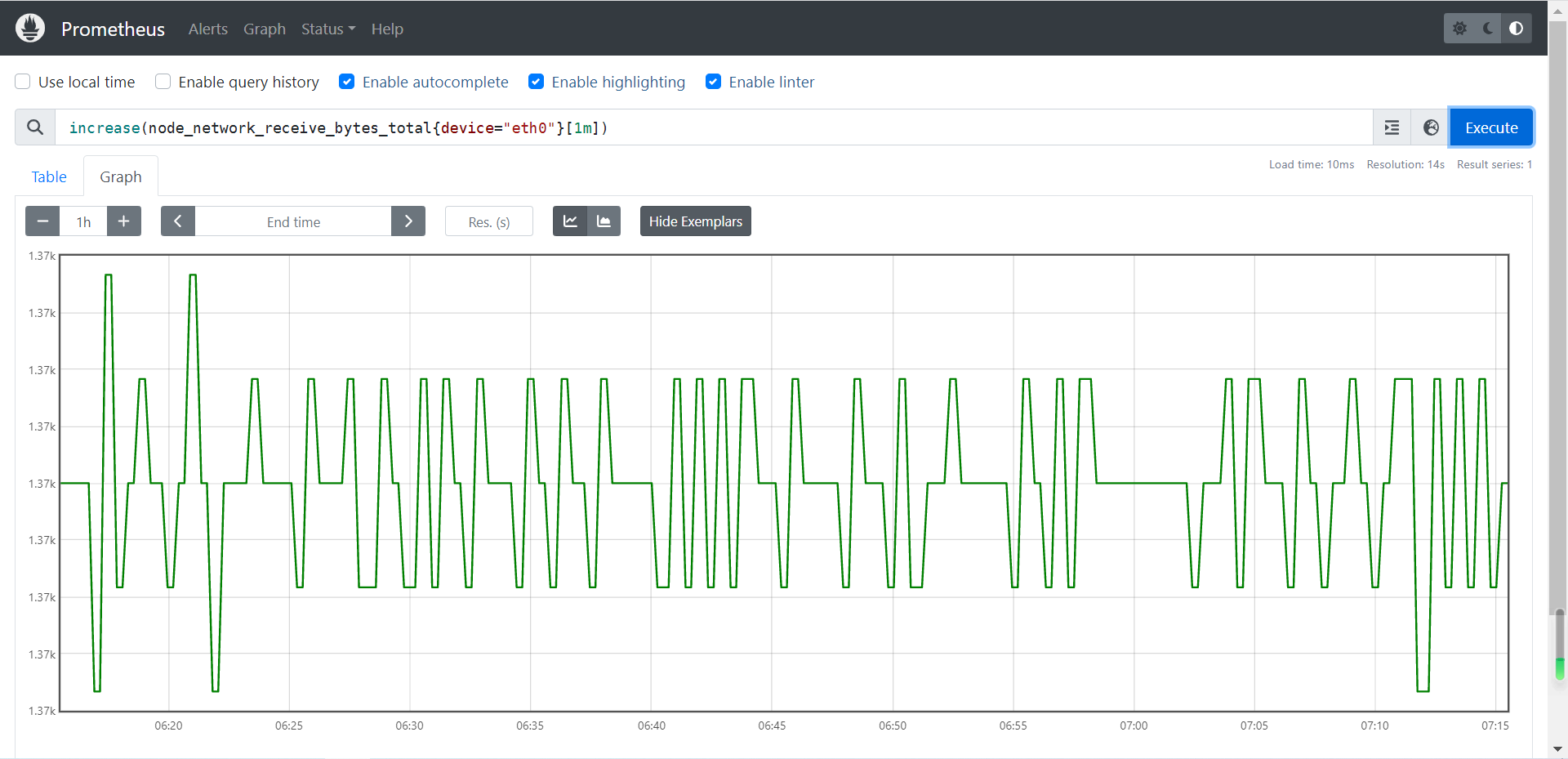
Task: Switch to dark theme moon icon
Action: (1488, 29)
